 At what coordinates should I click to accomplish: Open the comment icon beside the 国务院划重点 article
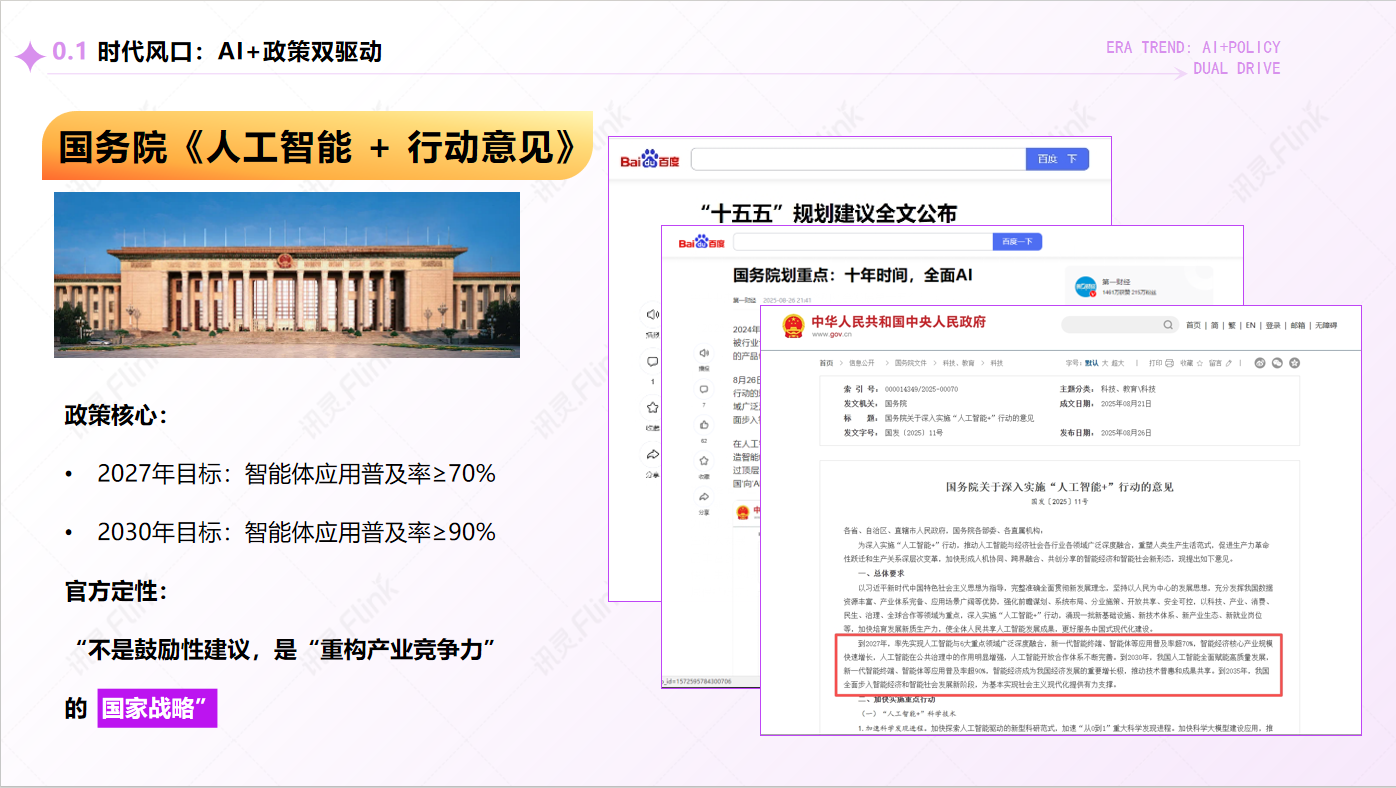(704, 389)
